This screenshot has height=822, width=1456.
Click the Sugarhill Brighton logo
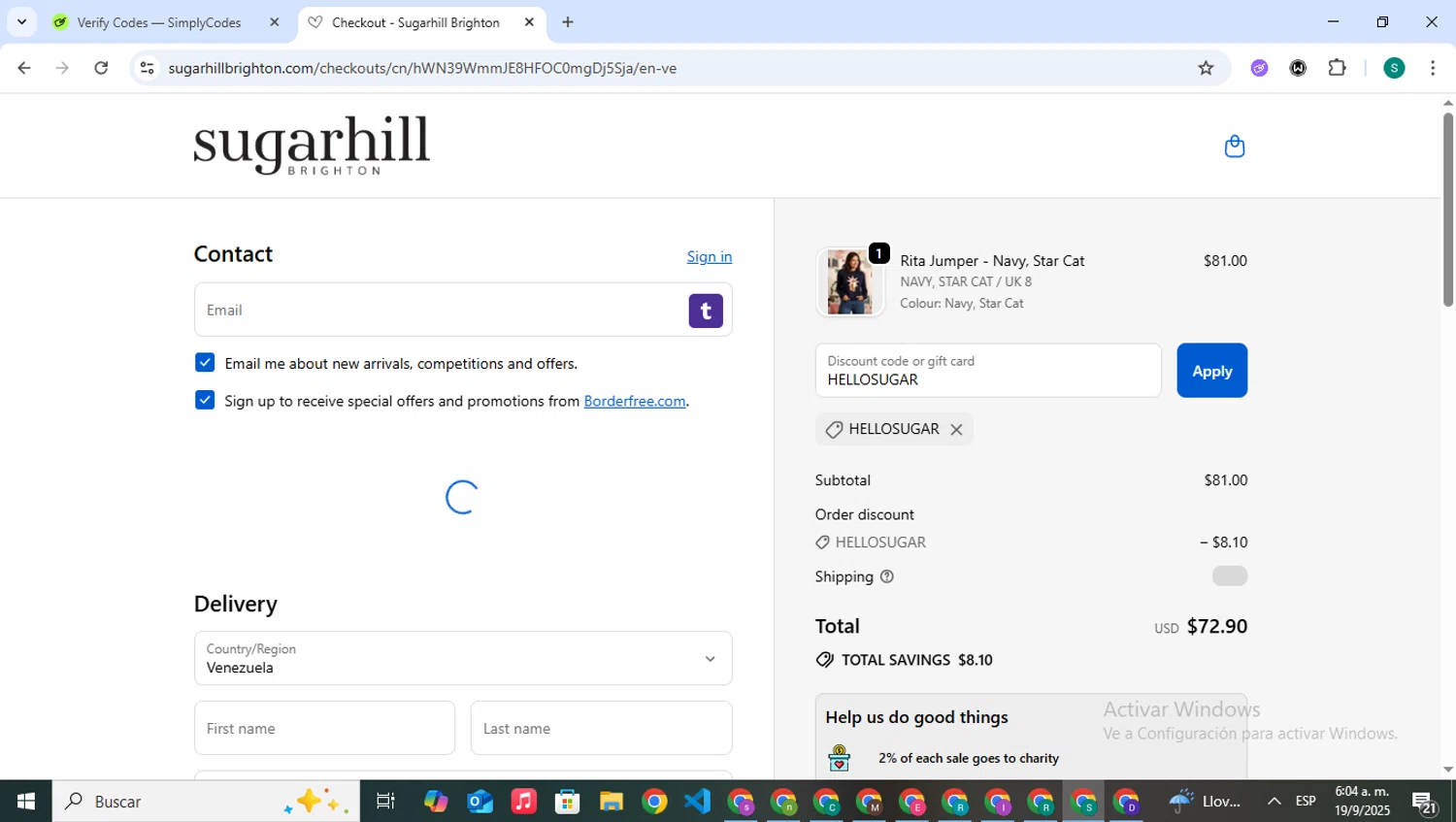tap(312, 146)
